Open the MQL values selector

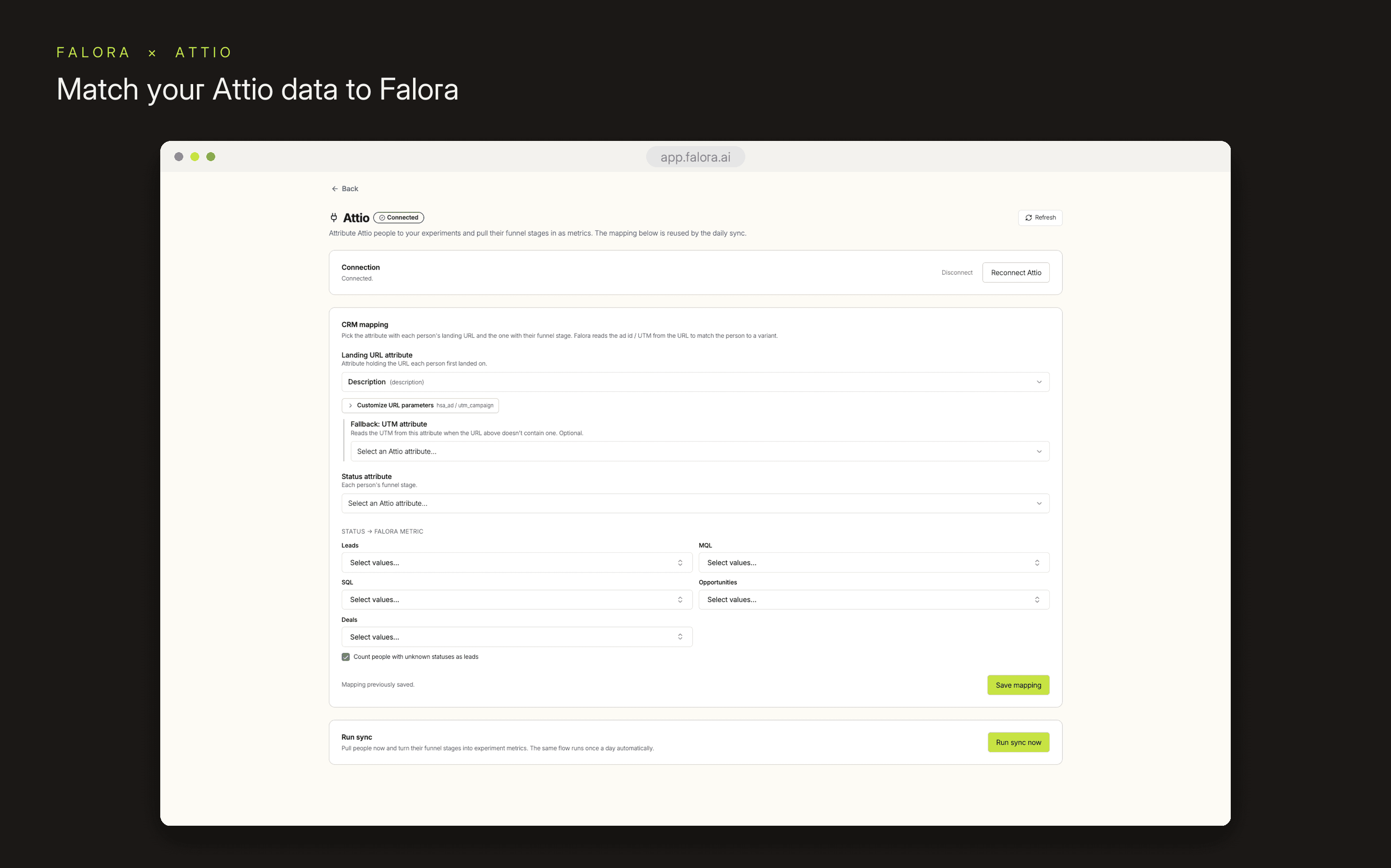(874, 563)
